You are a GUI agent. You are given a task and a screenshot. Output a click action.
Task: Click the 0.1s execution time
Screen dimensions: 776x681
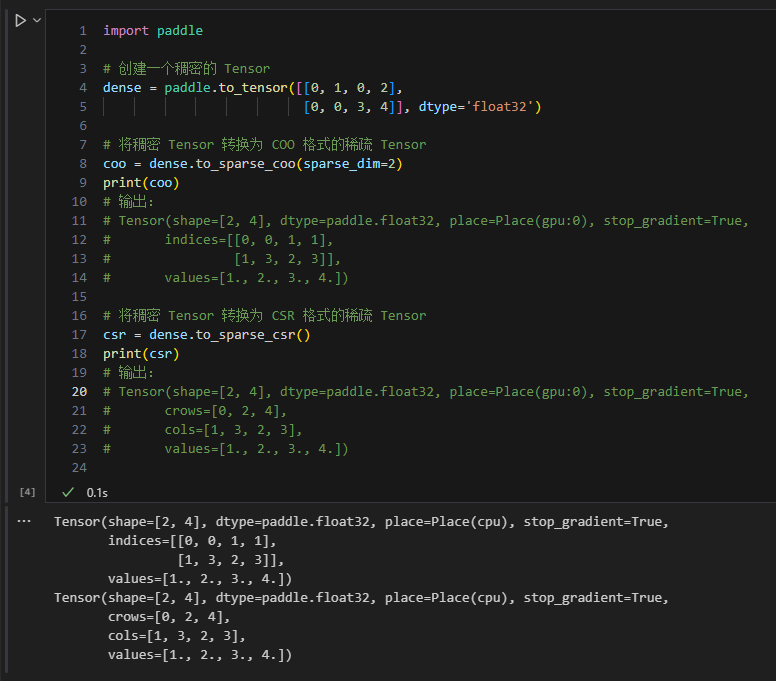pos(97,493)
